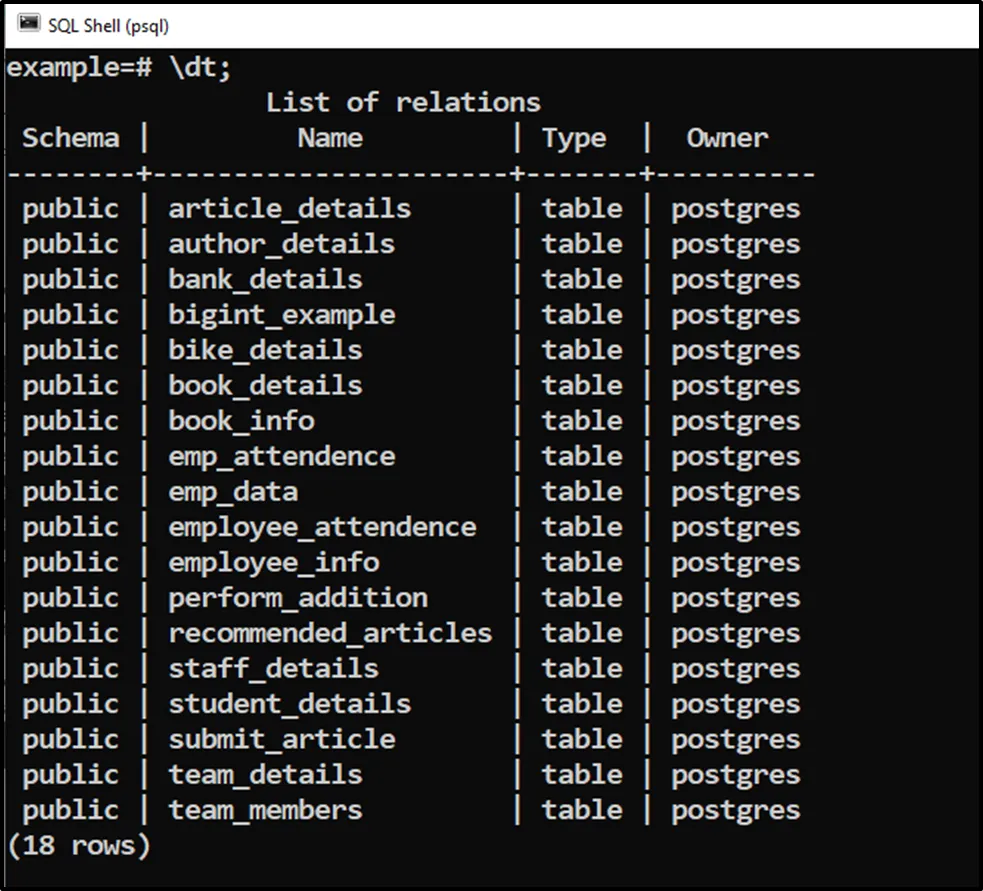Viewport: 983px width, 891px height.
Task: Click the (18 rows) result summary
Action: coord(79,846)
